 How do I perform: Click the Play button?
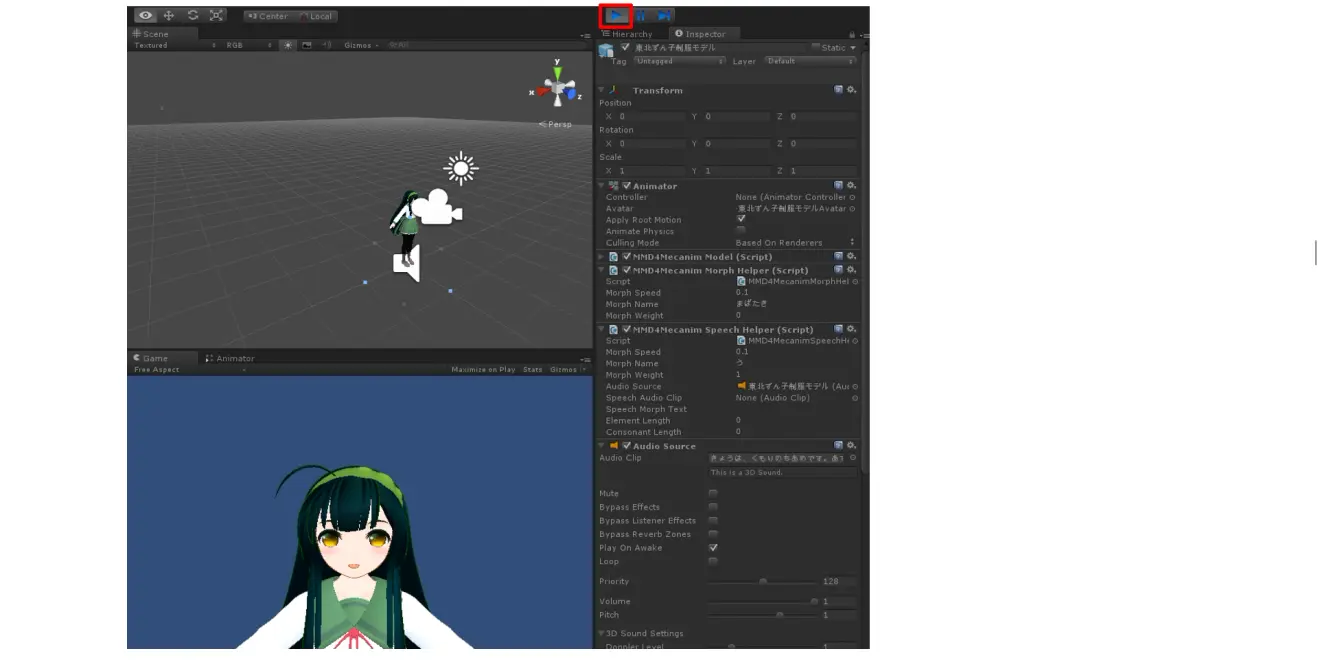tap(617, 16)
